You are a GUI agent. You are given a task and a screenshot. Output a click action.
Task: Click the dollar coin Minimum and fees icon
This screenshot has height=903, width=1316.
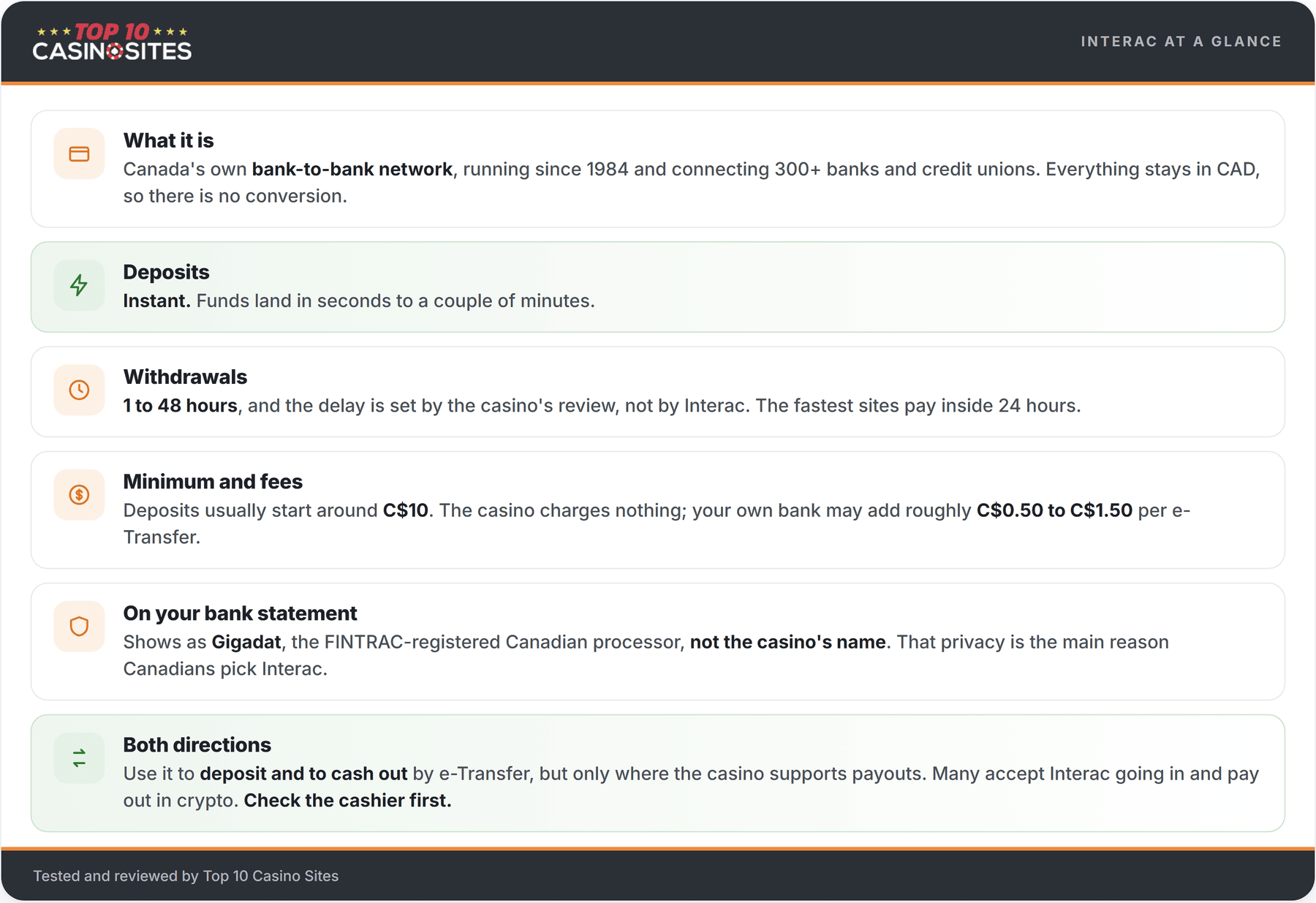(79, 495)
